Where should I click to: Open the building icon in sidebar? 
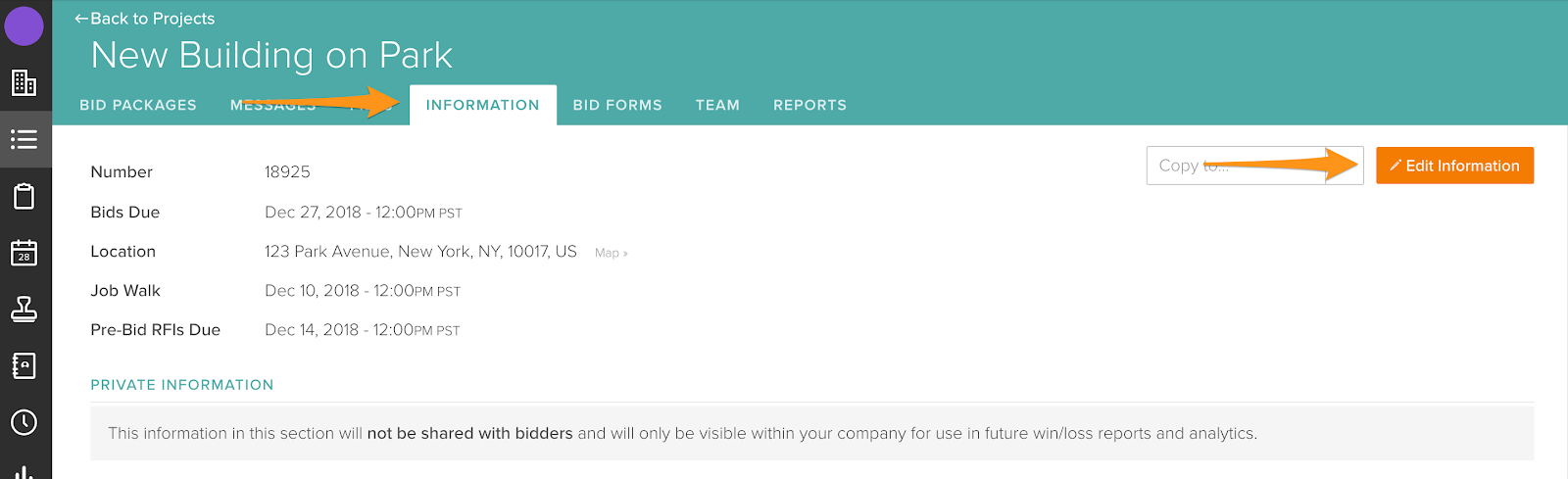point(24,83)
